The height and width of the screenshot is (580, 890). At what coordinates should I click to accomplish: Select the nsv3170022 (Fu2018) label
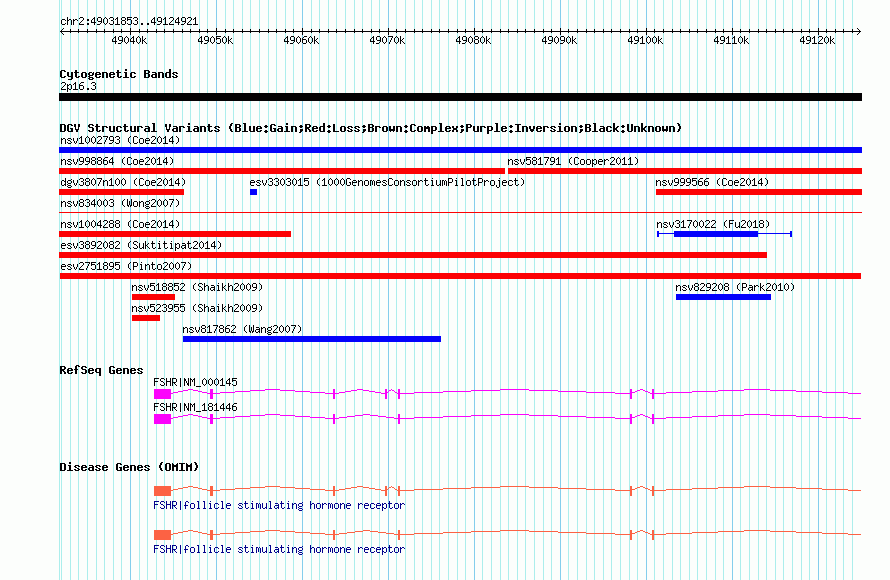713,224
